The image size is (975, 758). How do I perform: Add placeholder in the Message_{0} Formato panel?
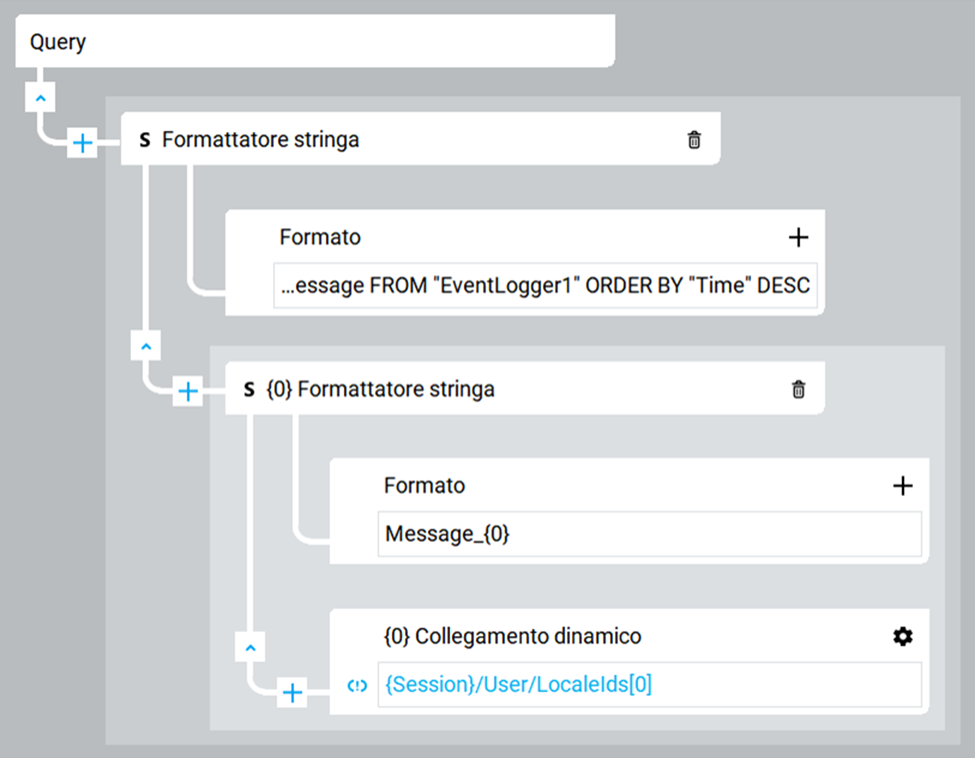tap(902, 486)
